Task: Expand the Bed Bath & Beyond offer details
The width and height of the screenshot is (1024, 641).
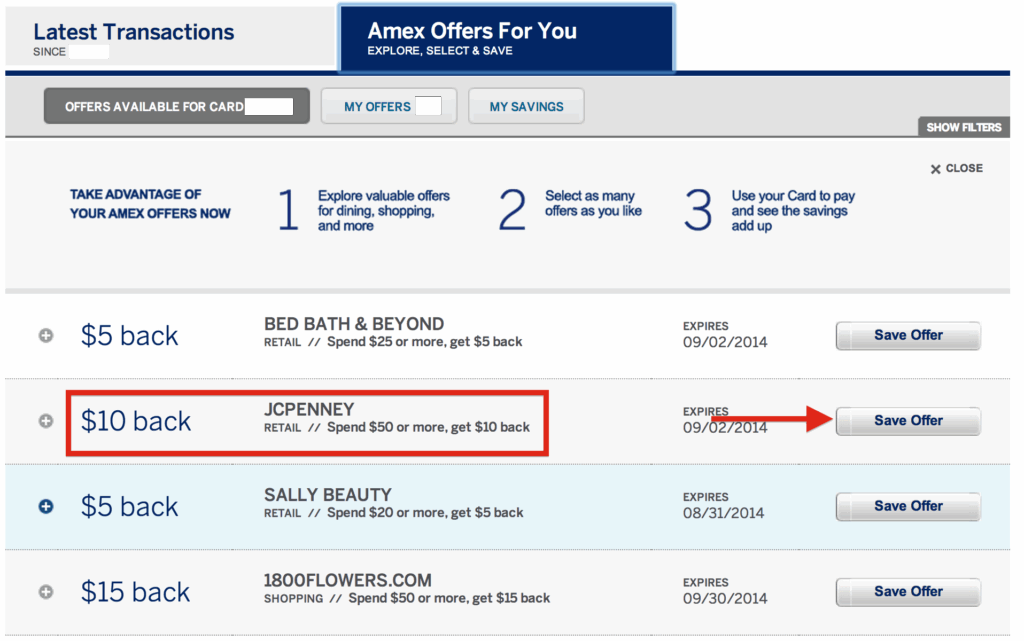Action: click(x=46, y=336)
